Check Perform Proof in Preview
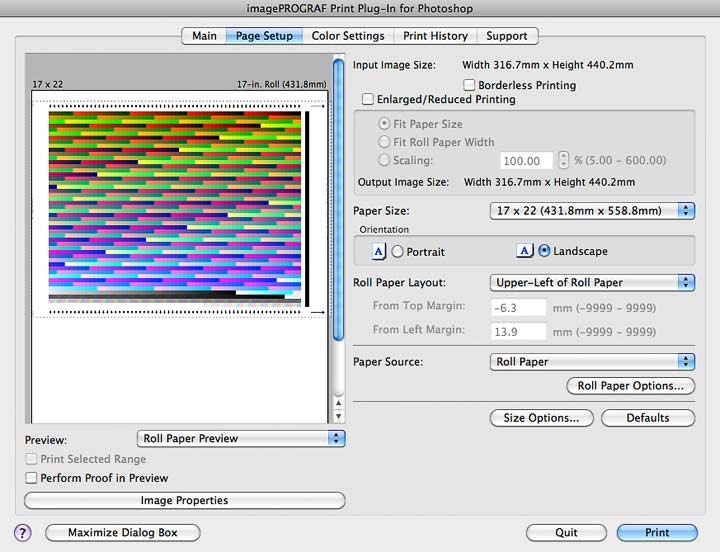Image resolution: width=720 pixels, height=552 pixels. 31,478
